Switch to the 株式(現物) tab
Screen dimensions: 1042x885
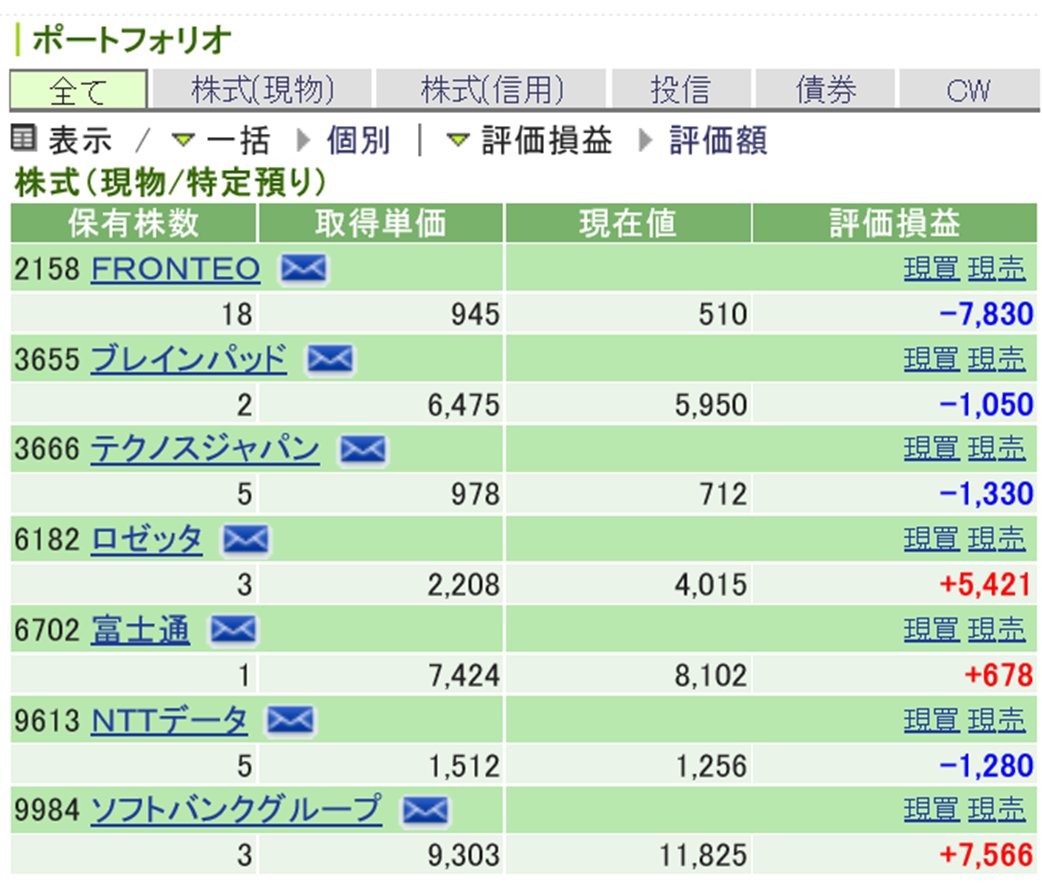(x=262, y=89)
